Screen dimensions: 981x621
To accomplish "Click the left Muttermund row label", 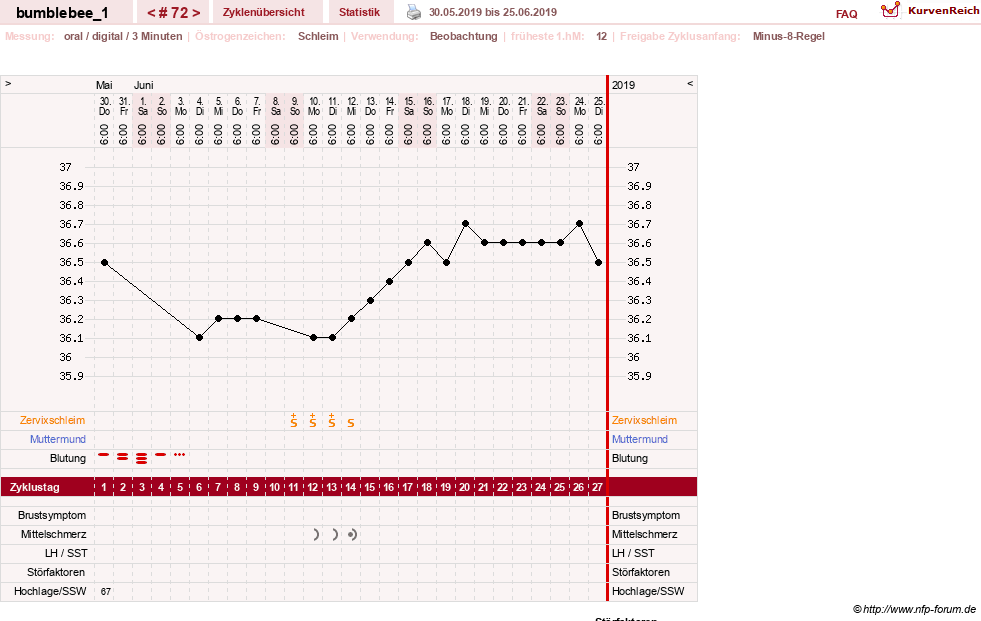I will point(58,439).
